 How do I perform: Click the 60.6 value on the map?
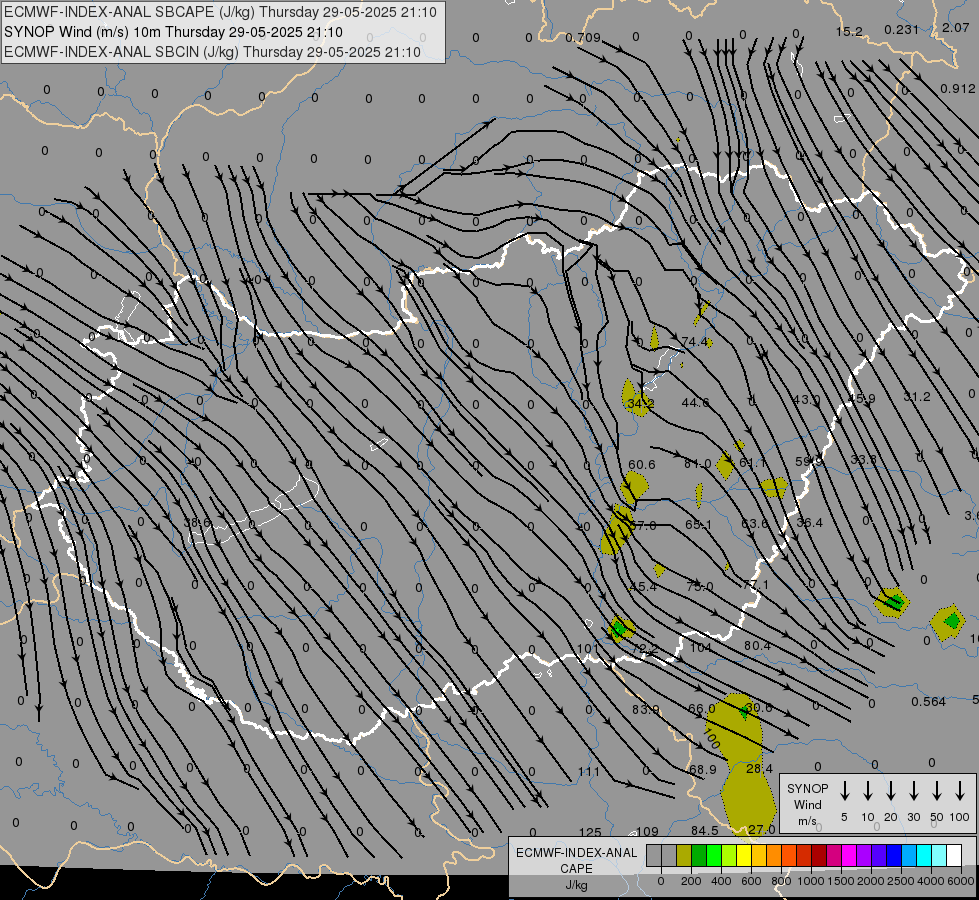pyautogui.click(x=642, y=465)
